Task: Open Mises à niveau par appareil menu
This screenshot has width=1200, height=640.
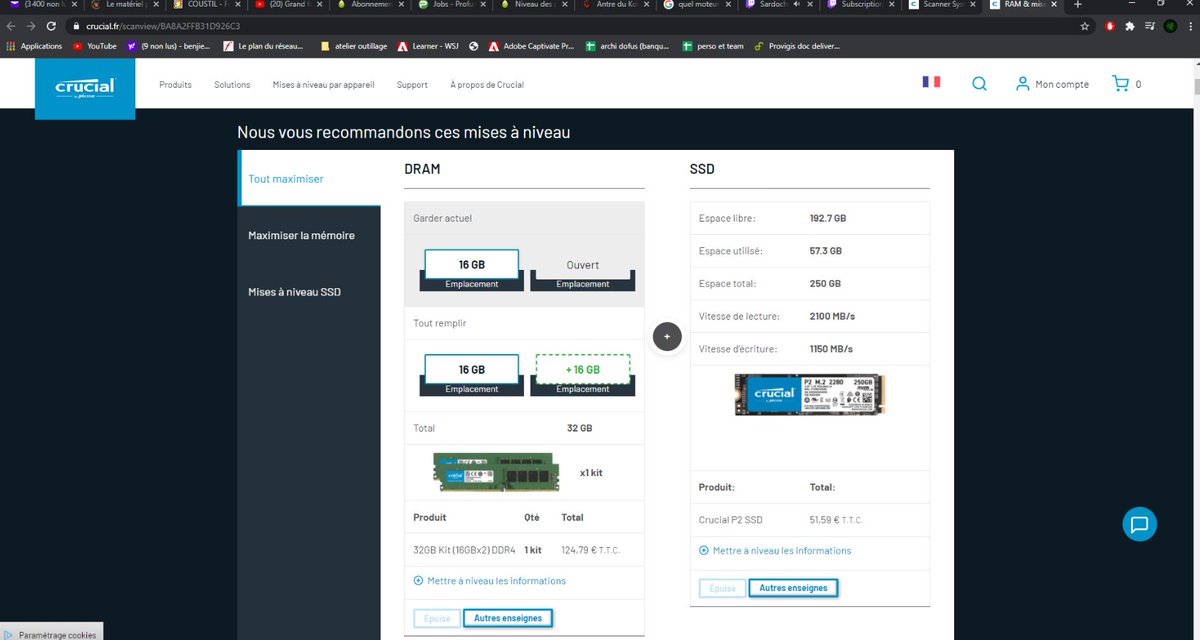Action: click(x=323, y=85)
